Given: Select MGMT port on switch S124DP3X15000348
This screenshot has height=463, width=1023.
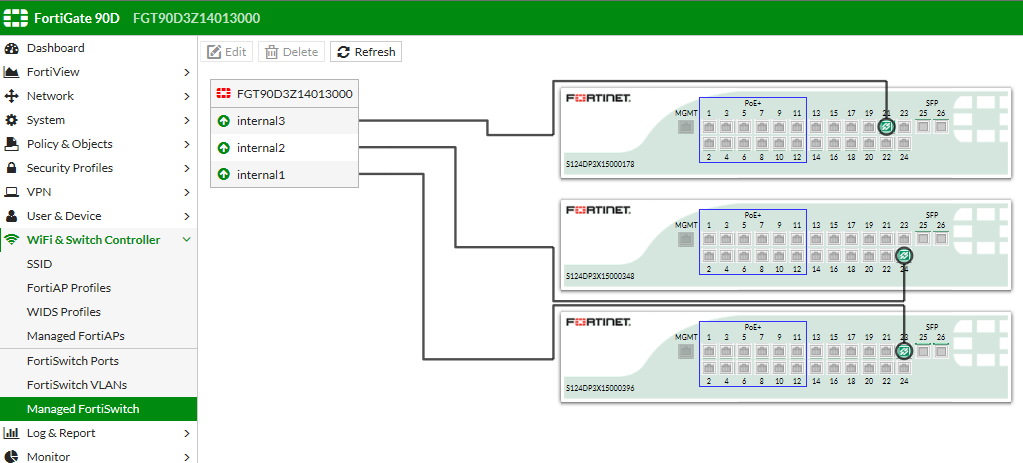Looking at the screenshot, I should (686, 239).
